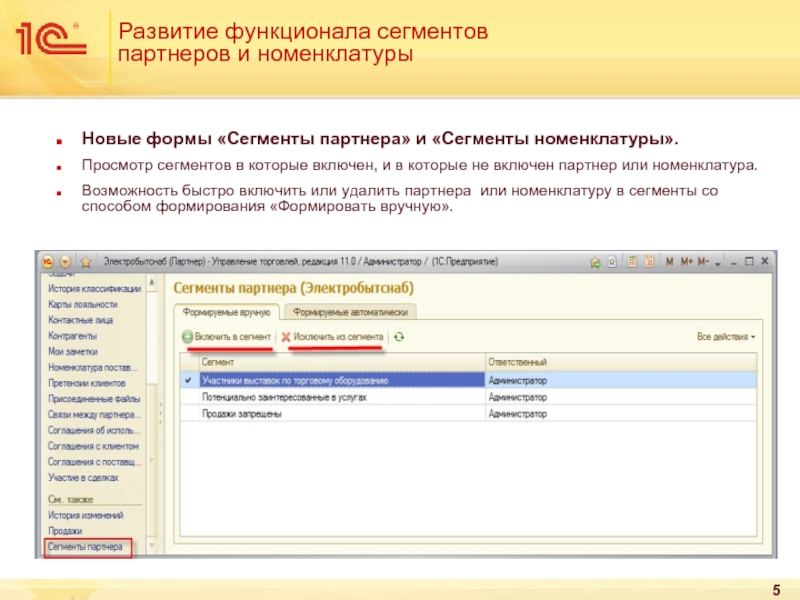Click the M memory button in title bar

(671, 262)
